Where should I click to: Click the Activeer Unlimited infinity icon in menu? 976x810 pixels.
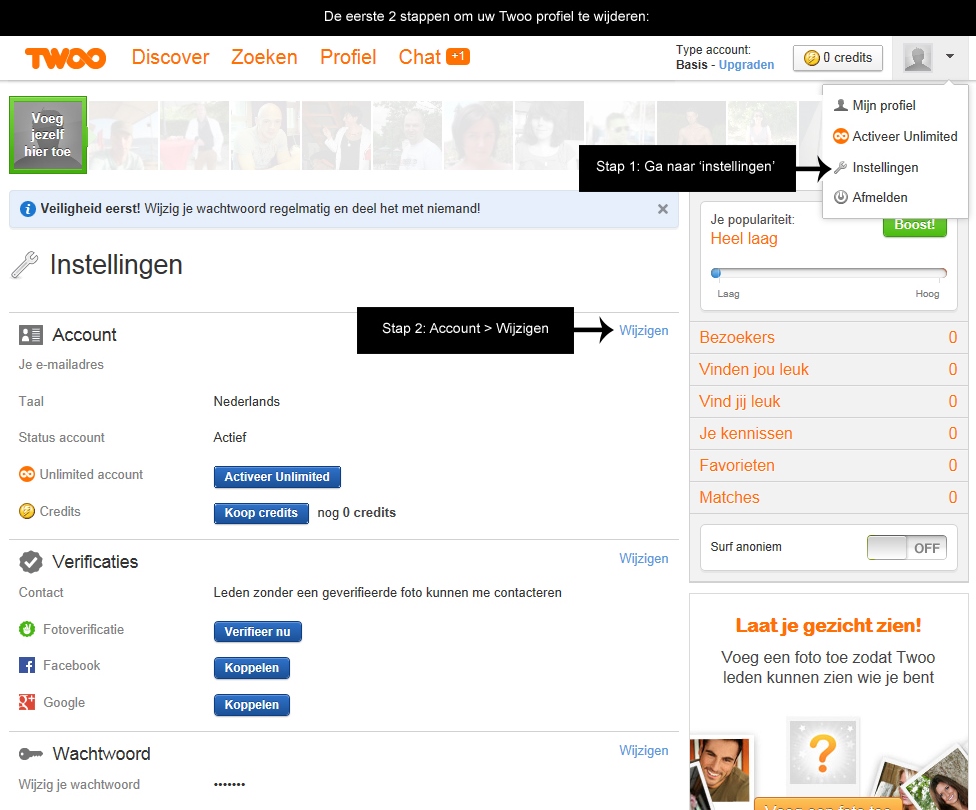841,136
